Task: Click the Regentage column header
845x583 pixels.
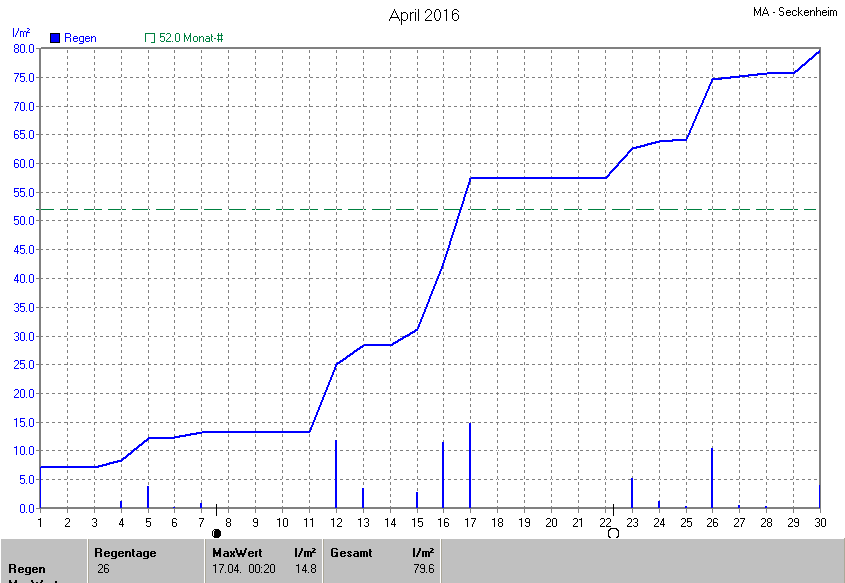Action: [x=124, y=552]
